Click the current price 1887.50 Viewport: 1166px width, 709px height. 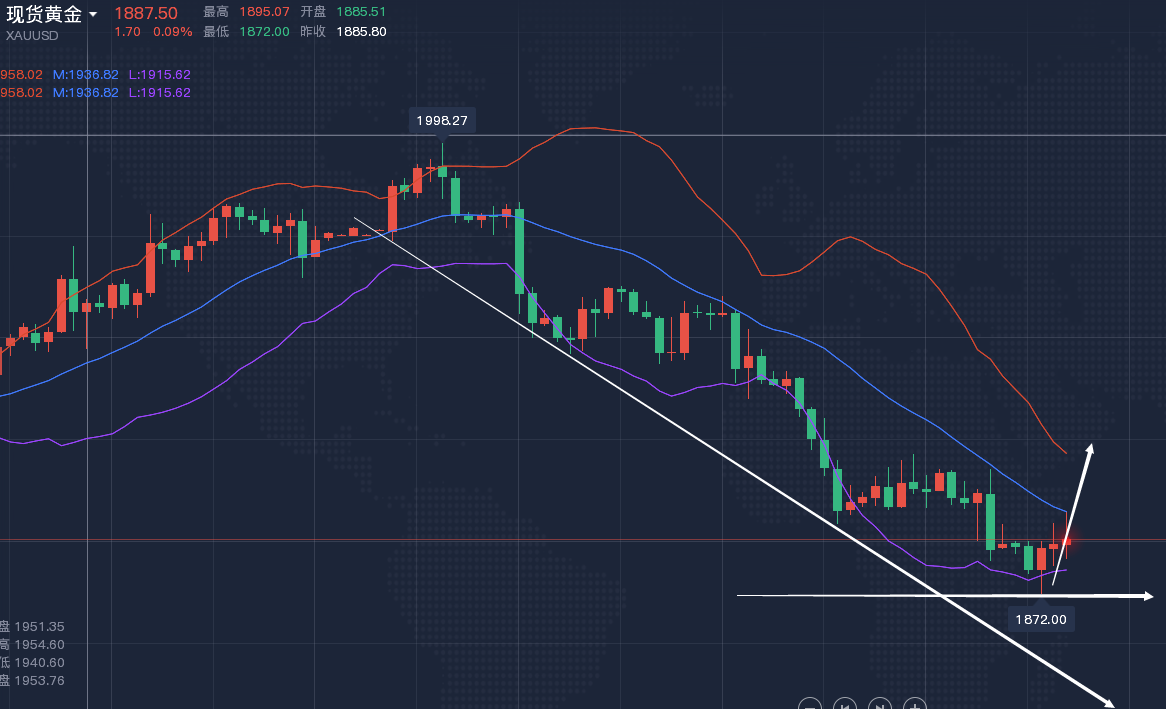point(145,13)
